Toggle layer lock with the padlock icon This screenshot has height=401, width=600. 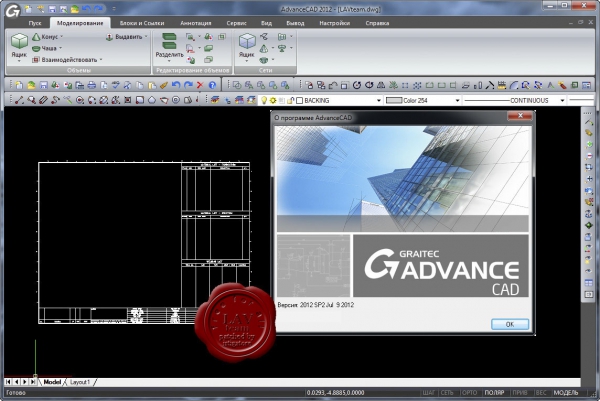(291, 100)
